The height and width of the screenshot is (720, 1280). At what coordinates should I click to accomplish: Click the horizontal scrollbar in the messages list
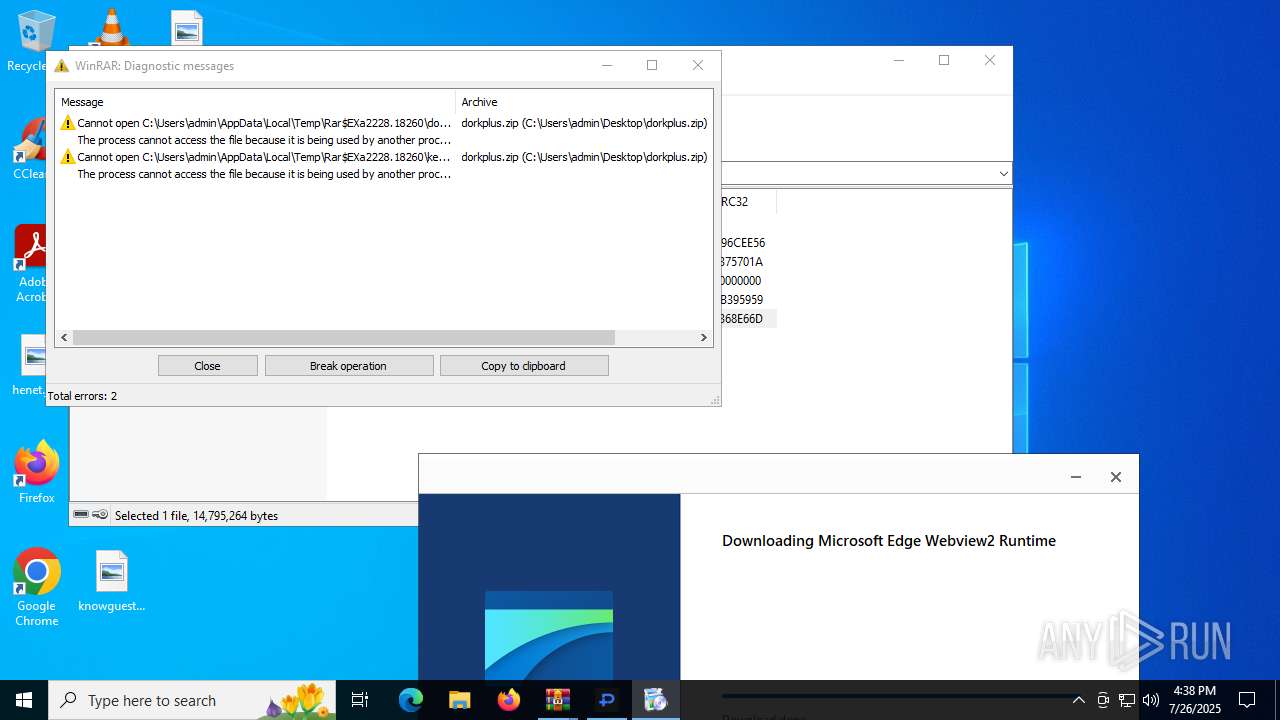[343, 338]
